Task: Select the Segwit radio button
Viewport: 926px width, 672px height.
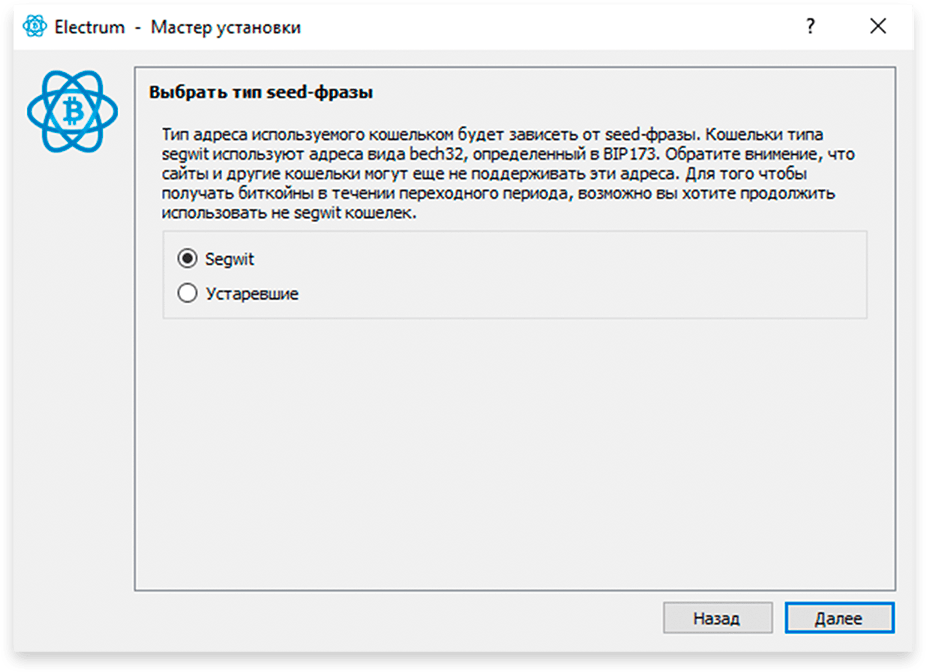Action: tap(187, 259)
